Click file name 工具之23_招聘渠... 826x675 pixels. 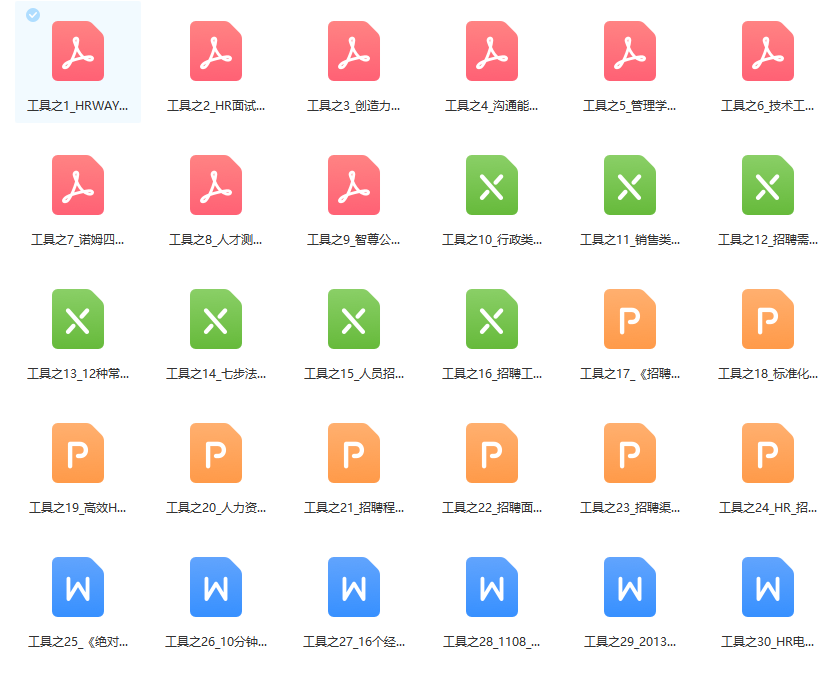coord(630,507)
